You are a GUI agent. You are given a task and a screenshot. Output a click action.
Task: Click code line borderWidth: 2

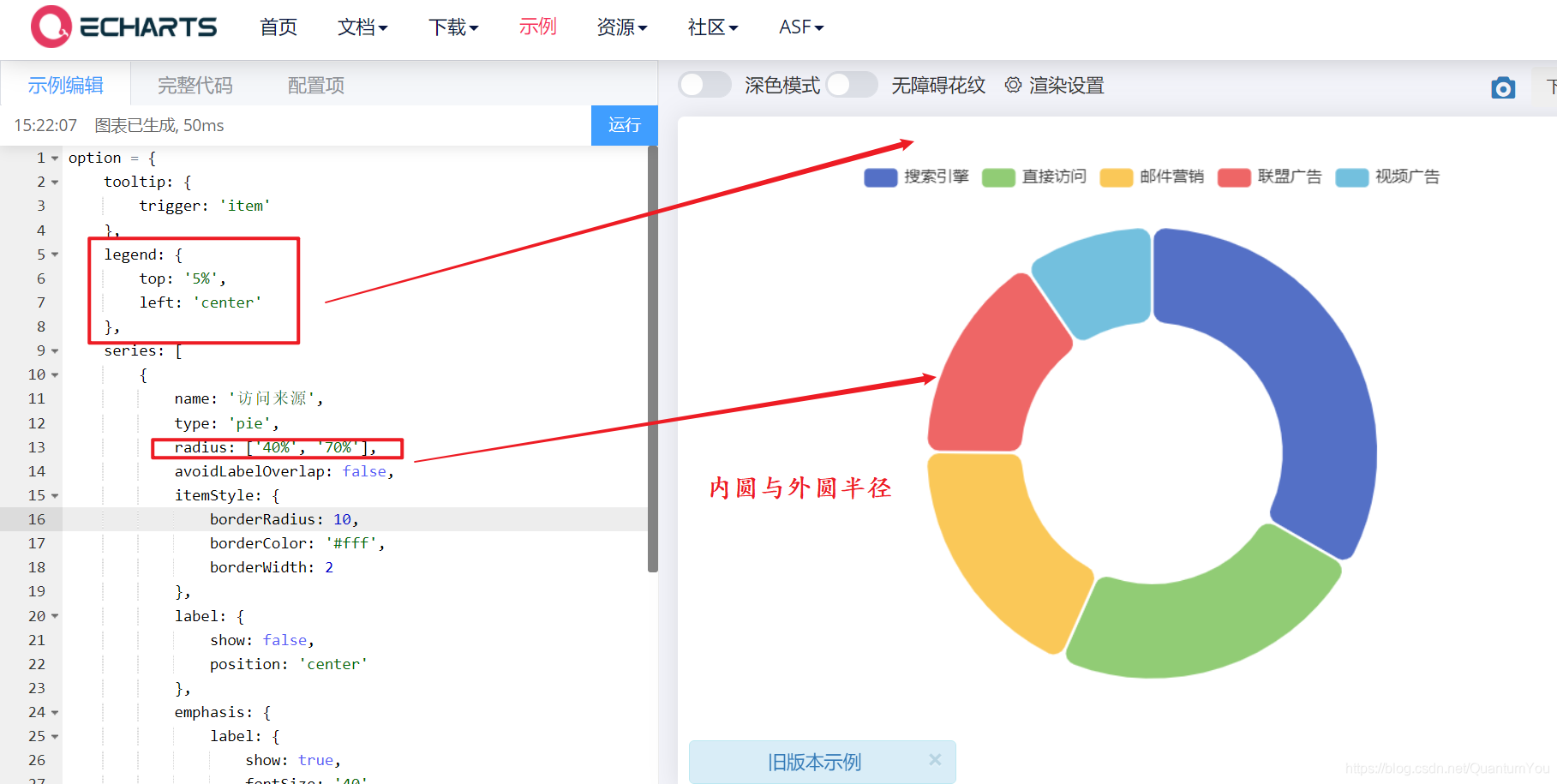[x=272, y=567]
